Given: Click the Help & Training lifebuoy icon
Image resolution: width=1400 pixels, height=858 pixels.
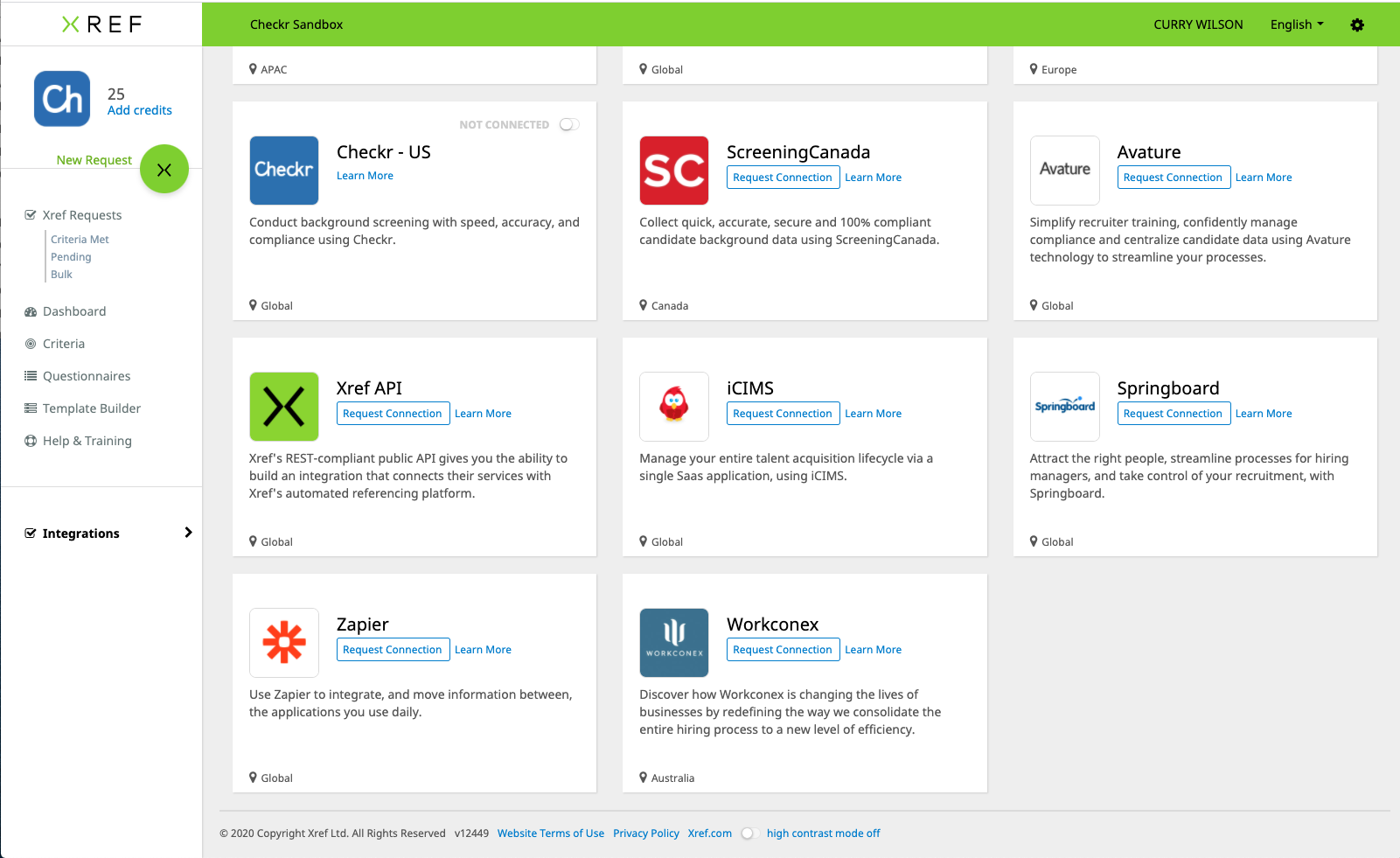Looking at the screenshot, I should click(31, 441).
